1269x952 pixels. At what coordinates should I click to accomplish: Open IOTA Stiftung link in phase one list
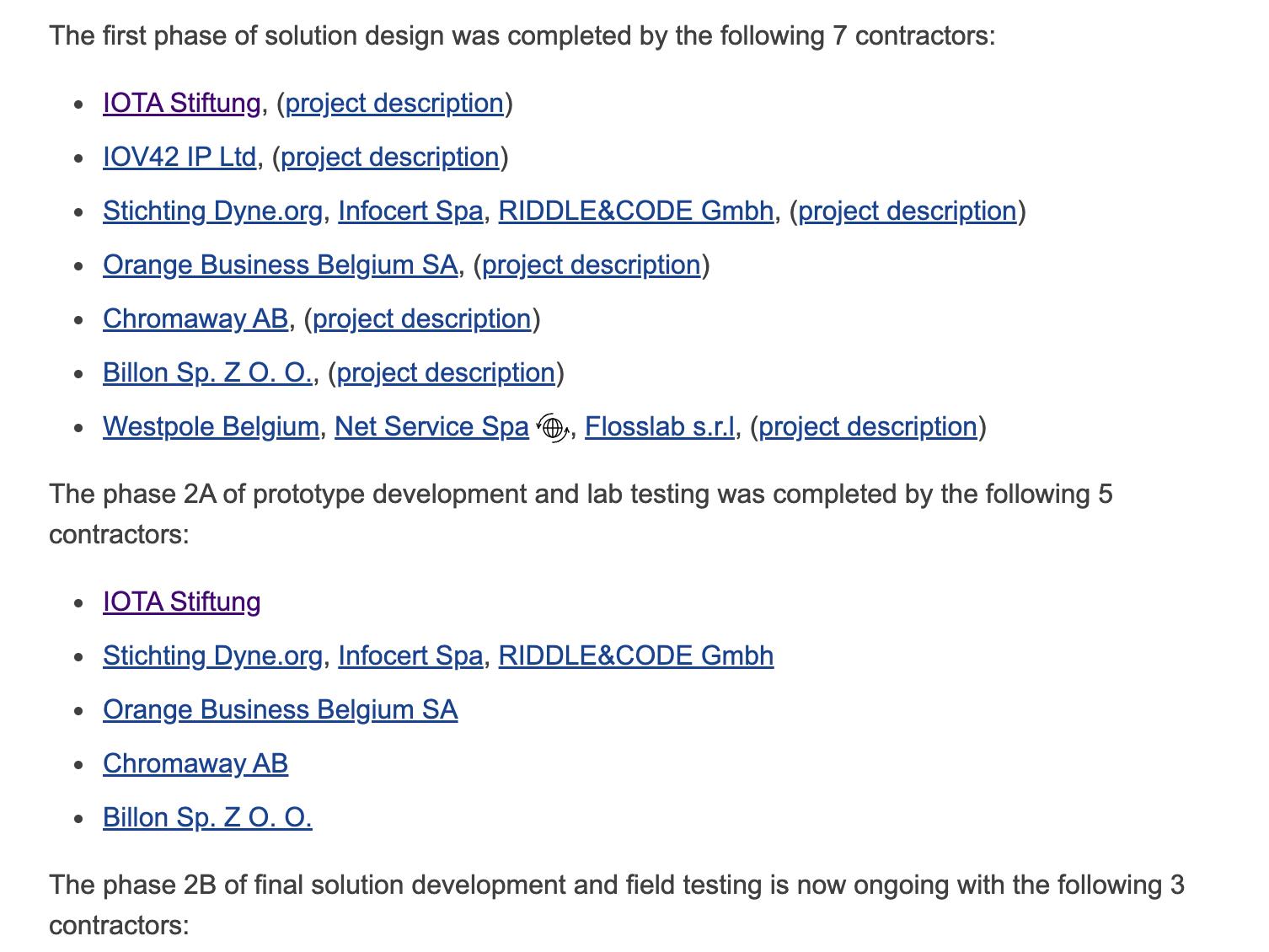[182, 104]
